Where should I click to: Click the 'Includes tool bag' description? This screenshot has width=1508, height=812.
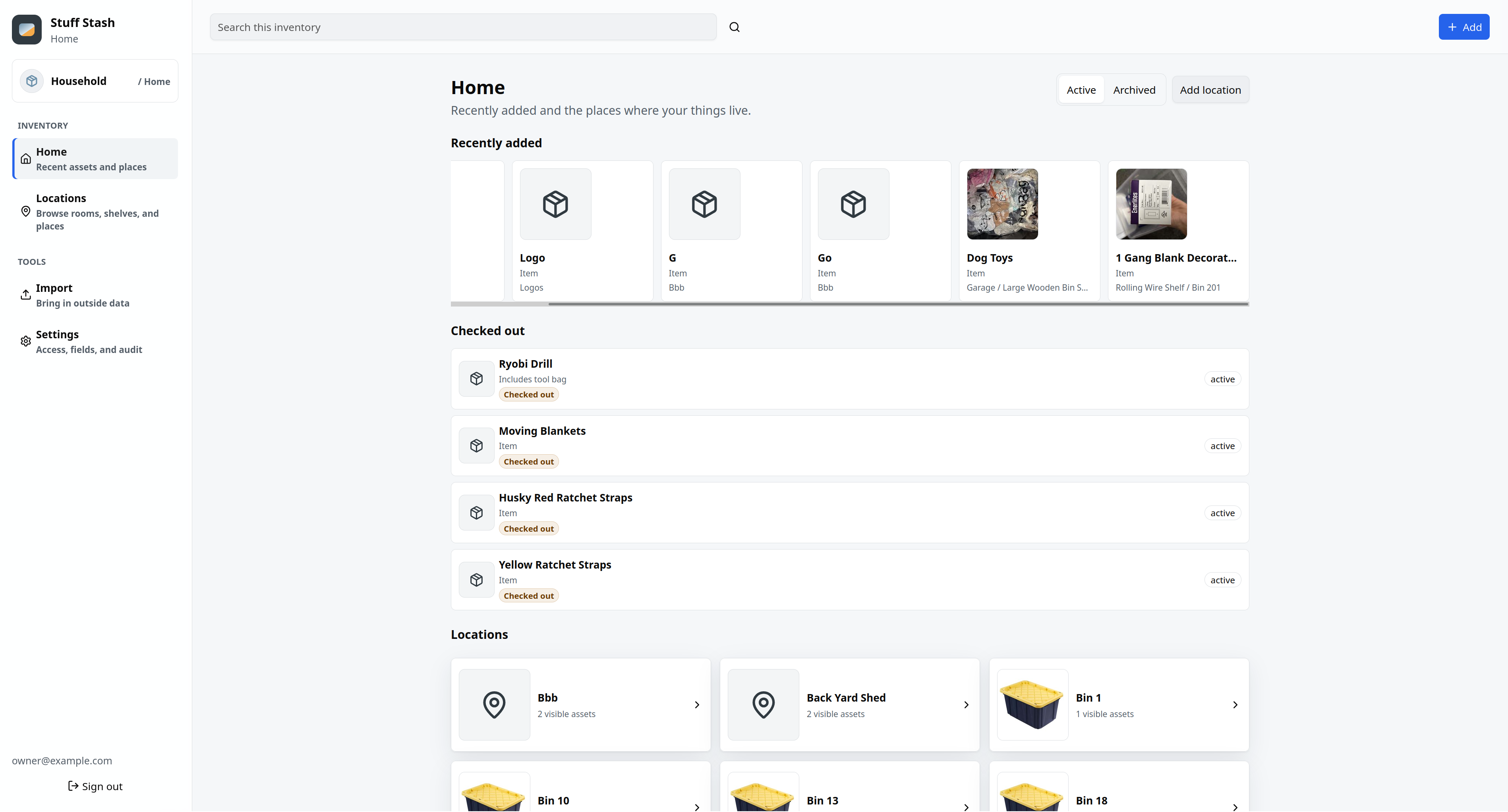[x=532, y=379]
